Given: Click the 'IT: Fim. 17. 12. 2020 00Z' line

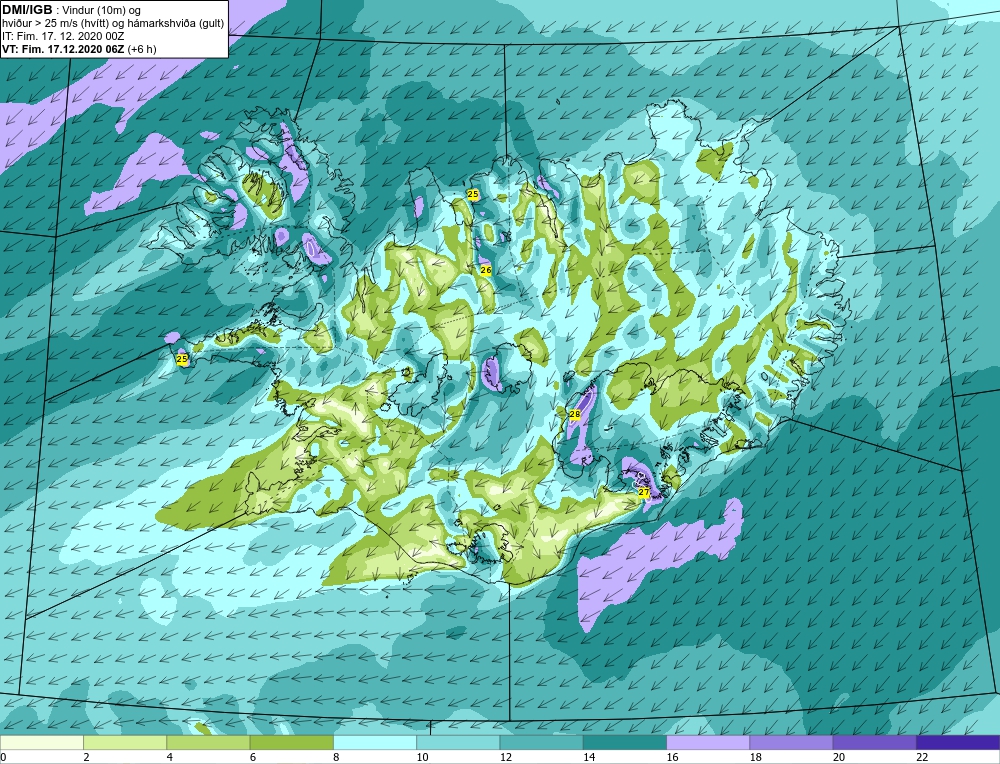Looking at the screenshot, I should coord(63,36).
